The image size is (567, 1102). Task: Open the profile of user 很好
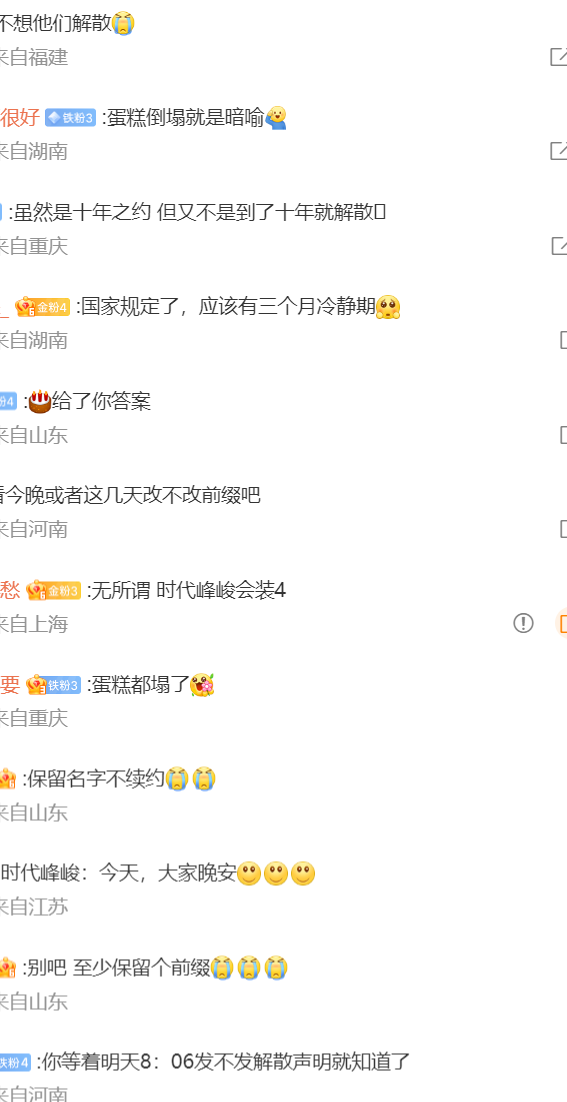(20, 118)
